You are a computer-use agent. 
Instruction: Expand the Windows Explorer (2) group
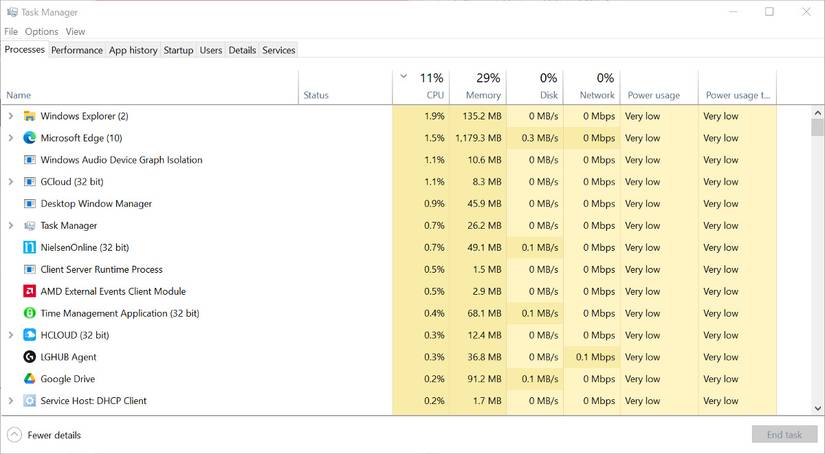11,116
